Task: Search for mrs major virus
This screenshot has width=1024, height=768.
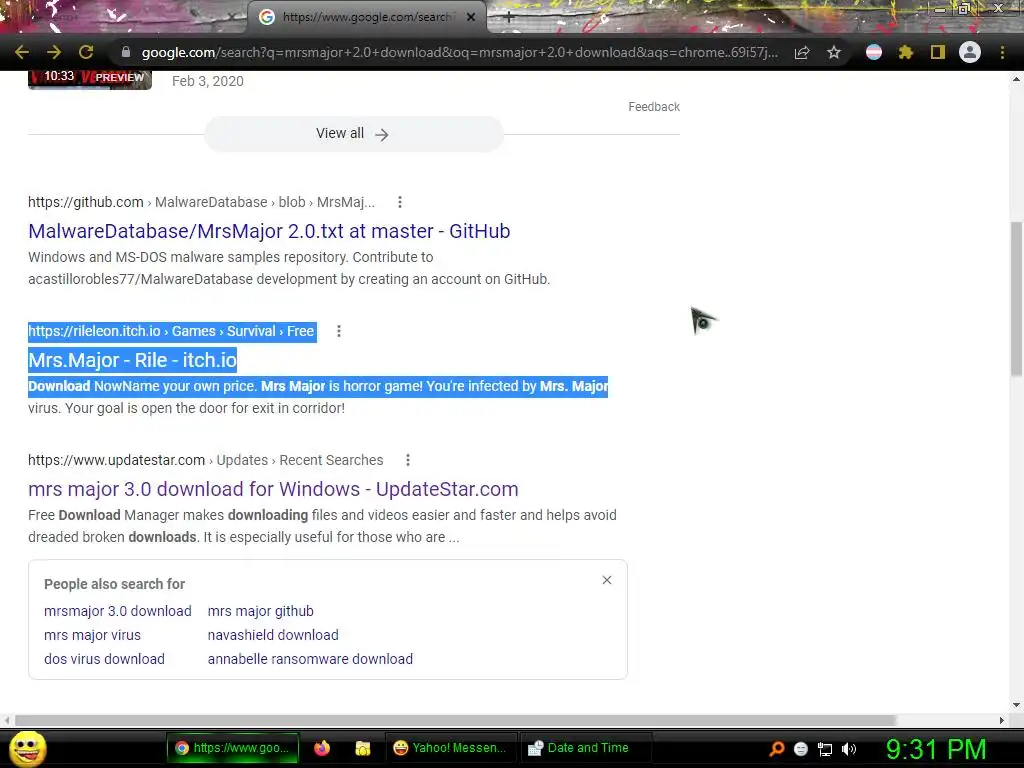Action: [x=92, y=635]
